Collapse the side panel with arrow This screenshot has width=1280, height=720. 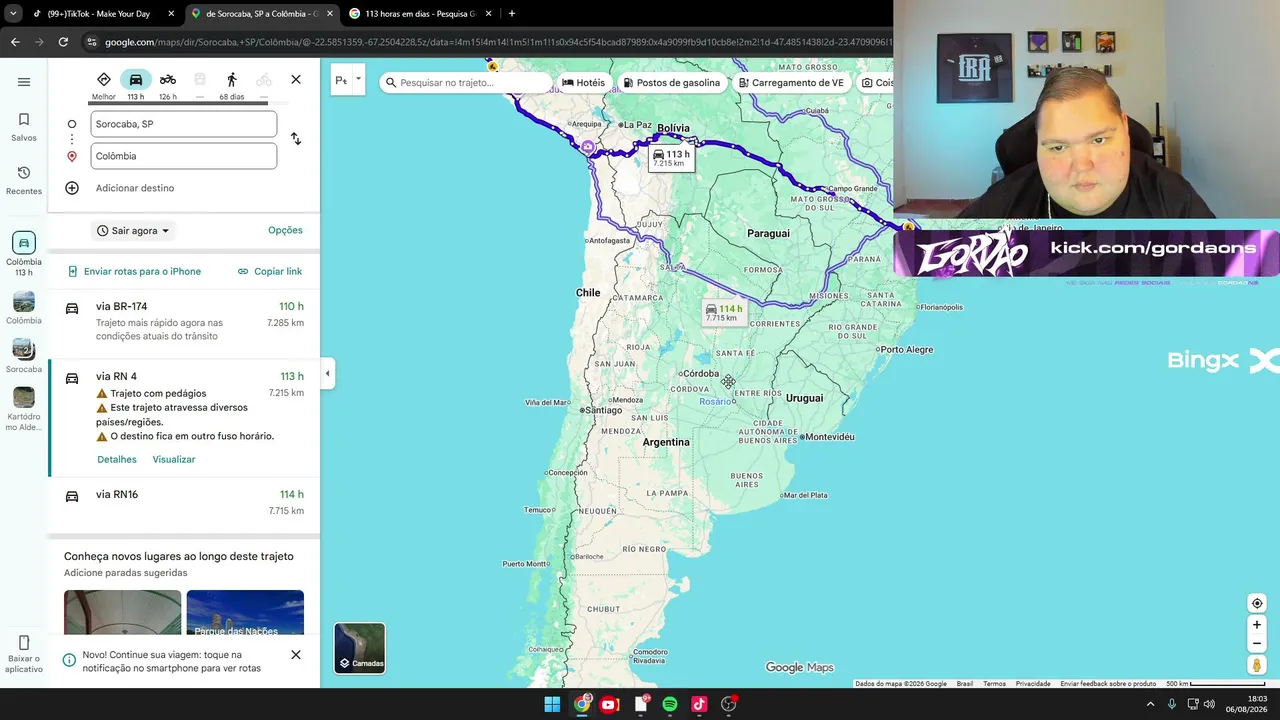[327, 374]
